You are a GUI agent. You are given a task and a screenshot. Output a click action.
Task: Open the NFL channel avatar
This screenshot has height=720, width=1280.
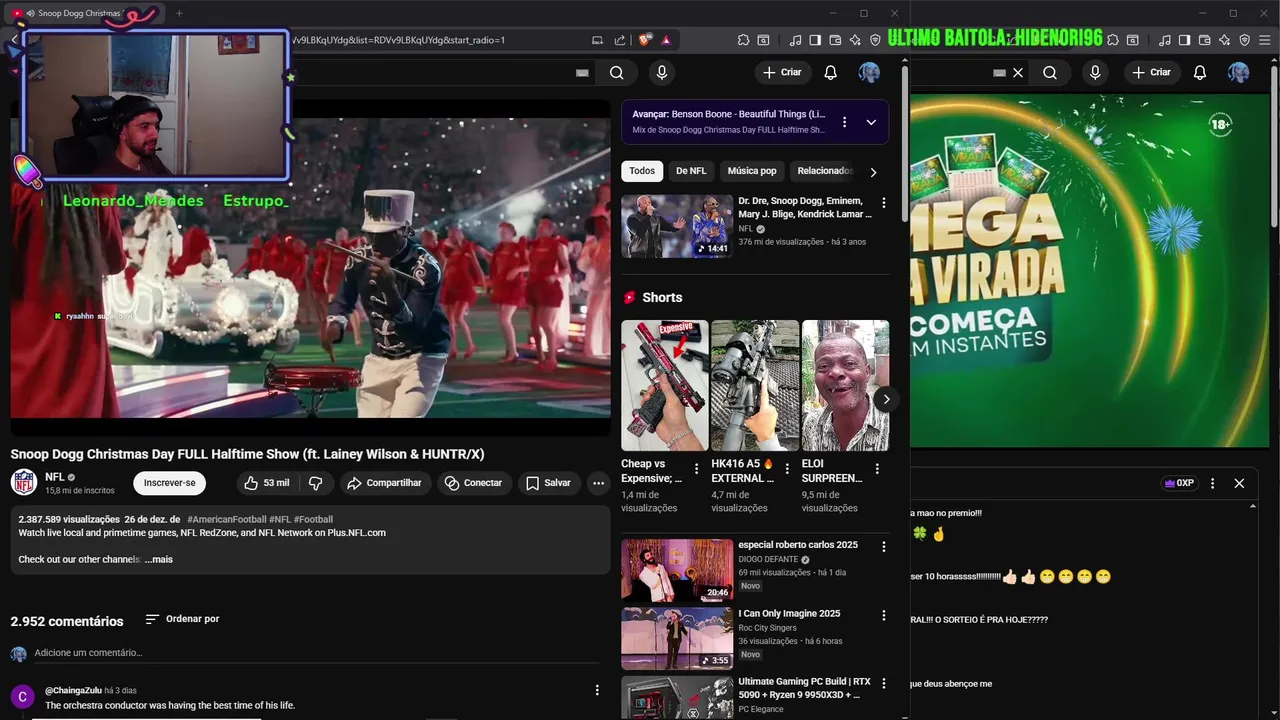coord(24,482)
